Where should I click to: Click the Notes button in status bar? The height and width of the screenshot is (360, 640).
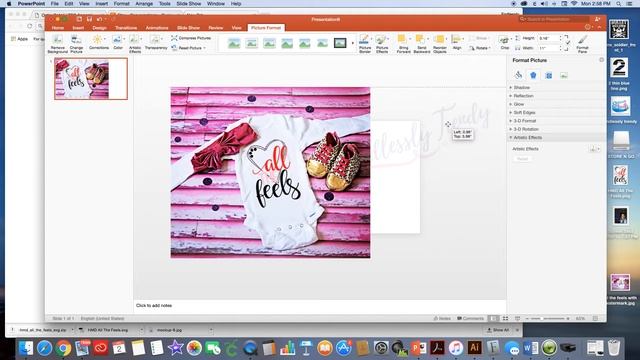tap(442, 318)
